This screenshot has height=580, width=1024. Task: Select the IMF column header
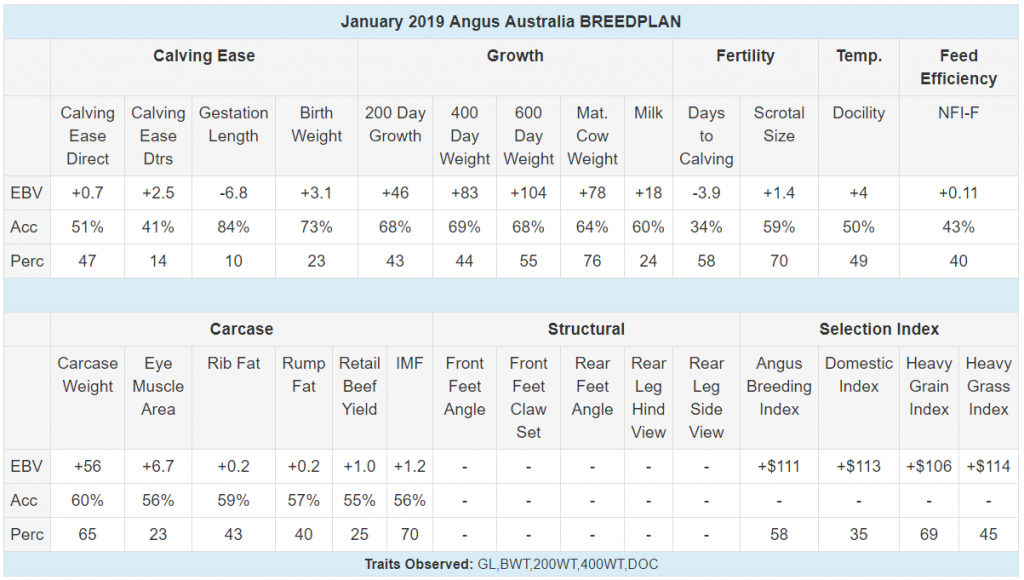(x=409, y=363)
